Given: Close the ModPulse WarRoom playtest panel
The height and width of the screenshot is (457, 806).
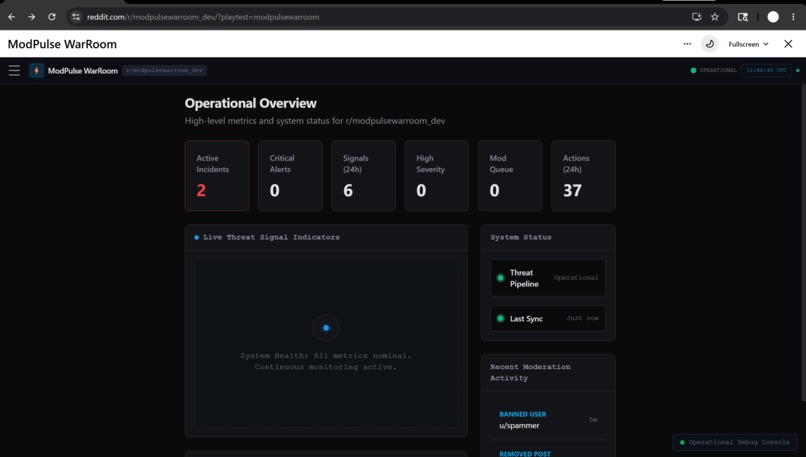Looking at the screenshot, I should (788, 44).
